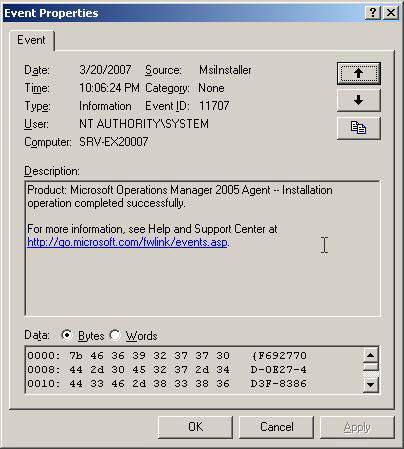Click the data row starting 0008:
404x449 pixels.
click(x=167, y=370)
